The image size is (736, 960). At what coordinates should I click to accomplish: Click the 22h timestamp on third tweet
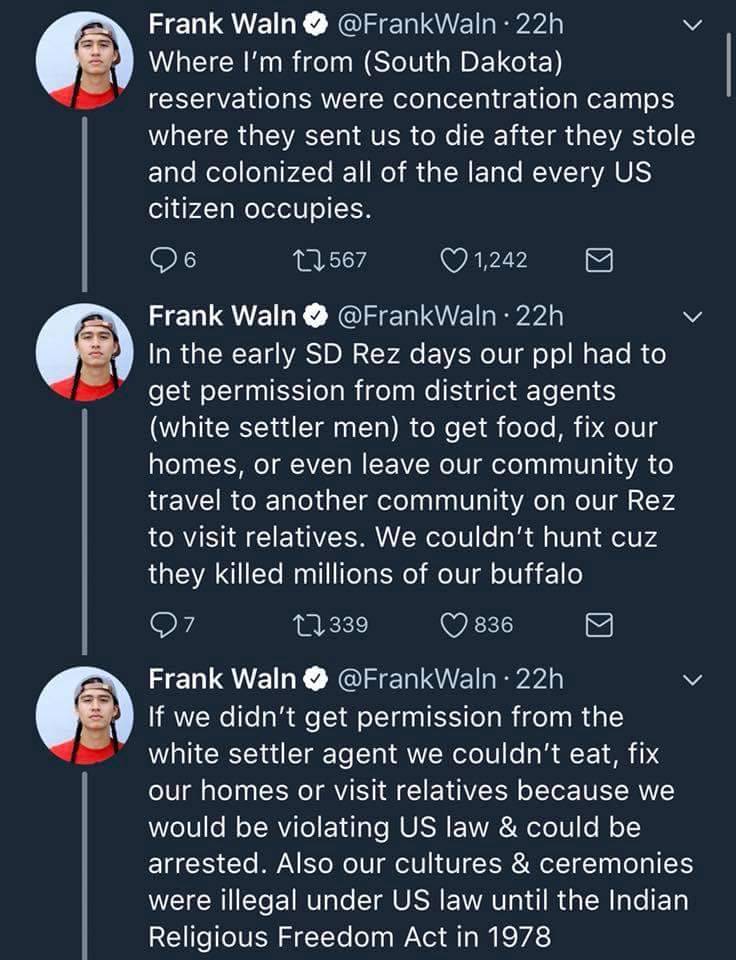click(542, 680)
